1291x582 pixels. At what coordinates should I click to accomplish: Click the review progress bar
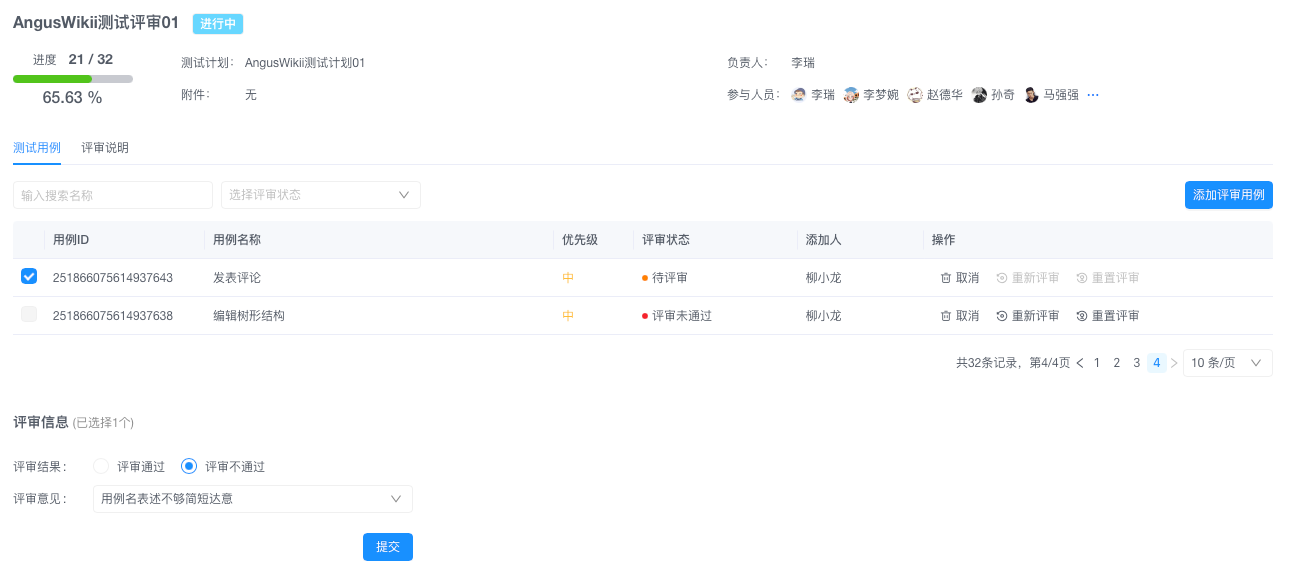point(73,78)
